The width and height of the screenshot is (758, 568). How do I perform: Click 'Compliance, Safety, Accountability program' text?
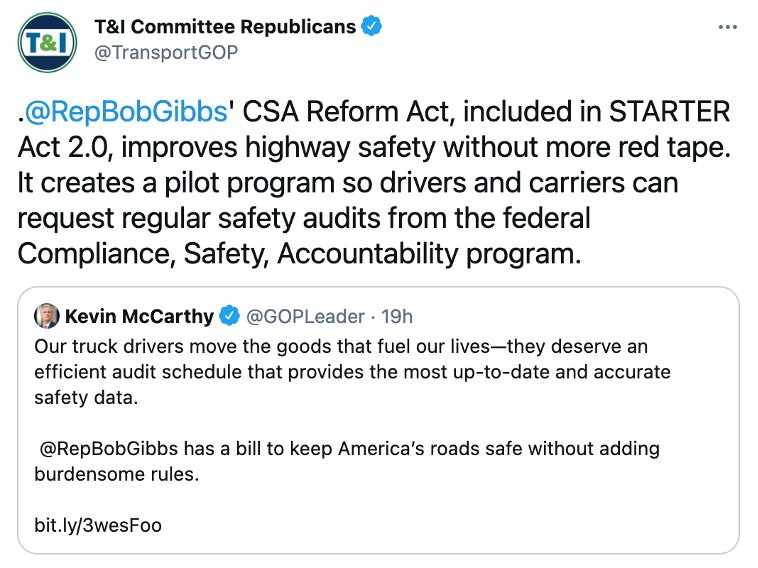pyautogui.click(x=298, y=254)
